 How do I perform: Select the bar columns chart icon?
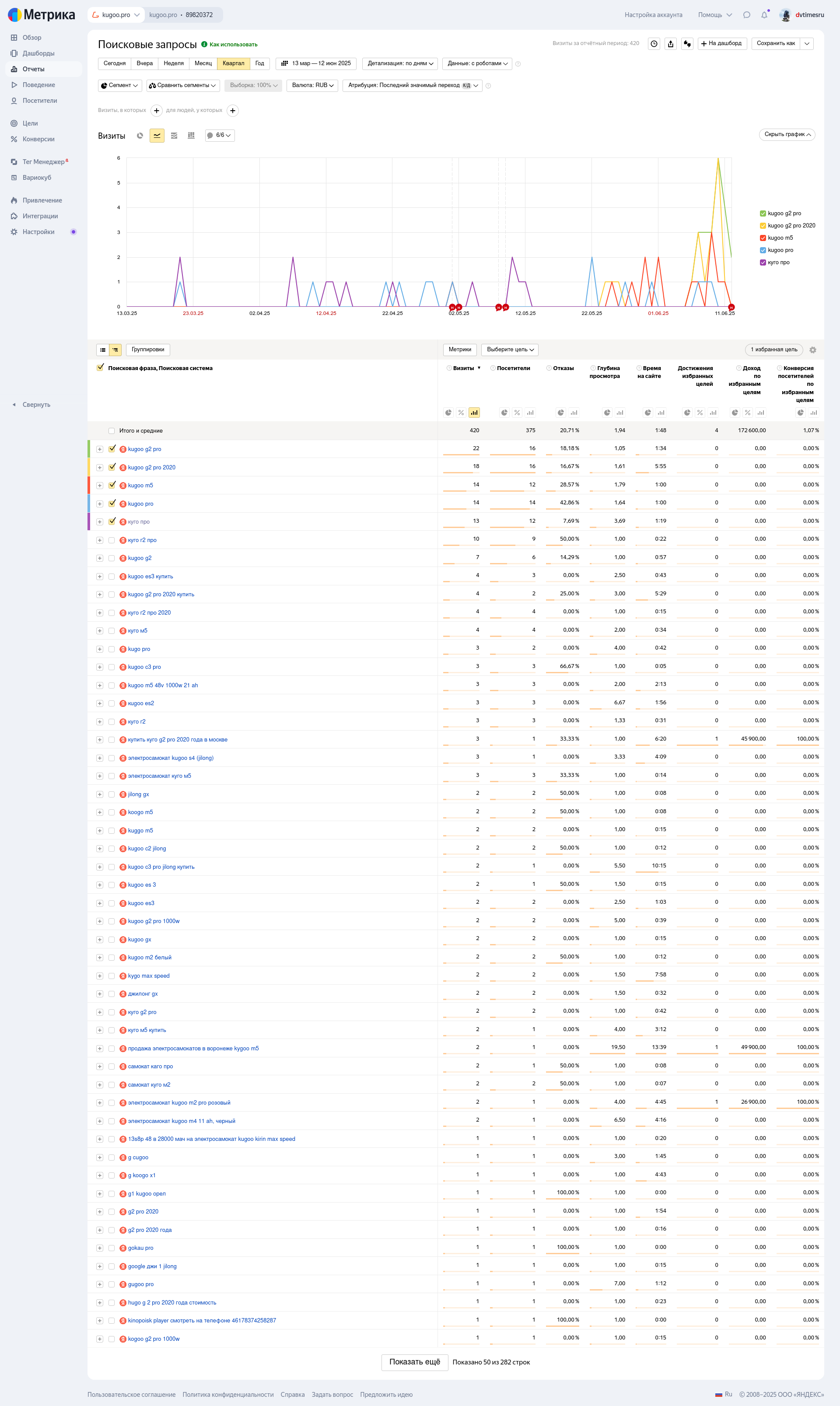click(191, 136)
